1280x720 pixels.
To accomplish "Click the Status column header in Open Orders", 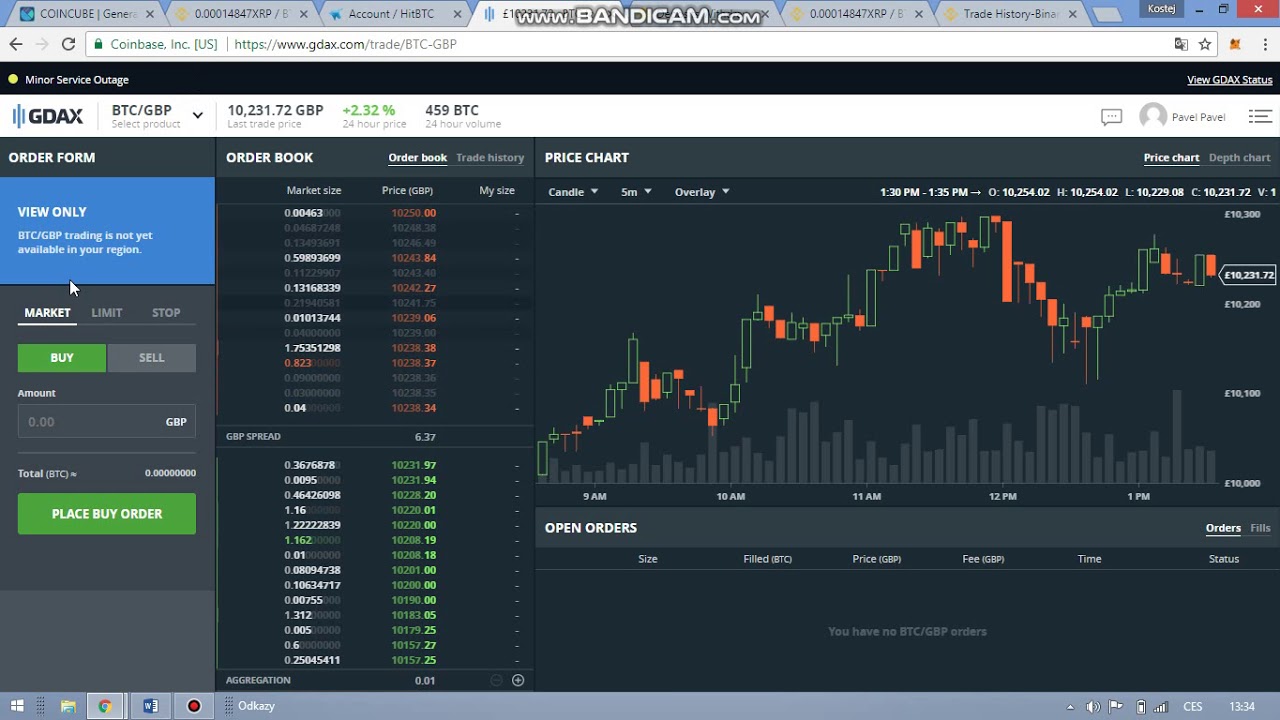I will coord(1223,559).
